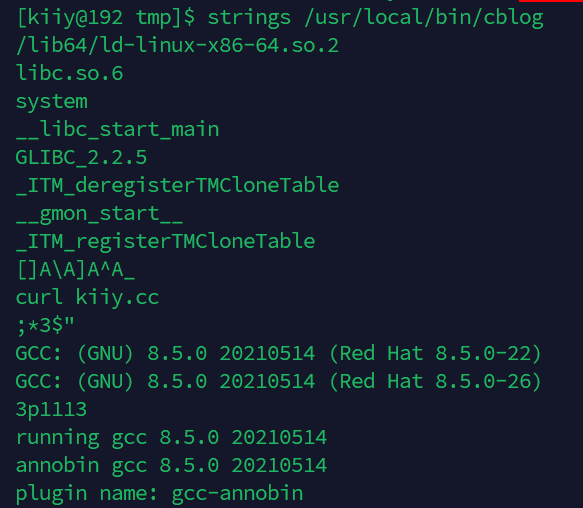The height and width of the screenshot is (508, 583).
Task: Click the 3p1113 output line
Action: (x=51, y=410)
